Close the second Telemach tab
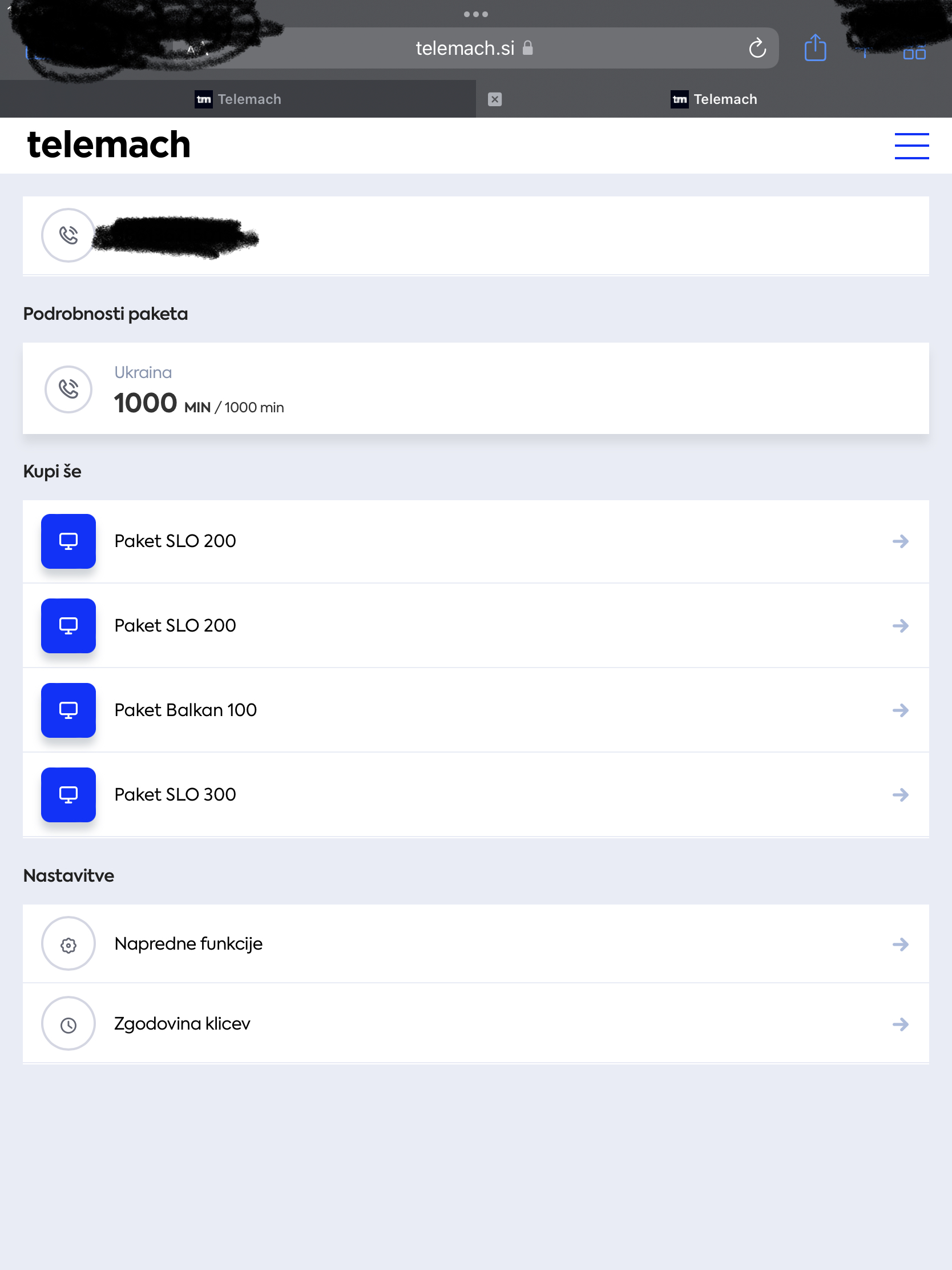The width and height of the screenshot is (952, 1270). (x=495, y=99)
